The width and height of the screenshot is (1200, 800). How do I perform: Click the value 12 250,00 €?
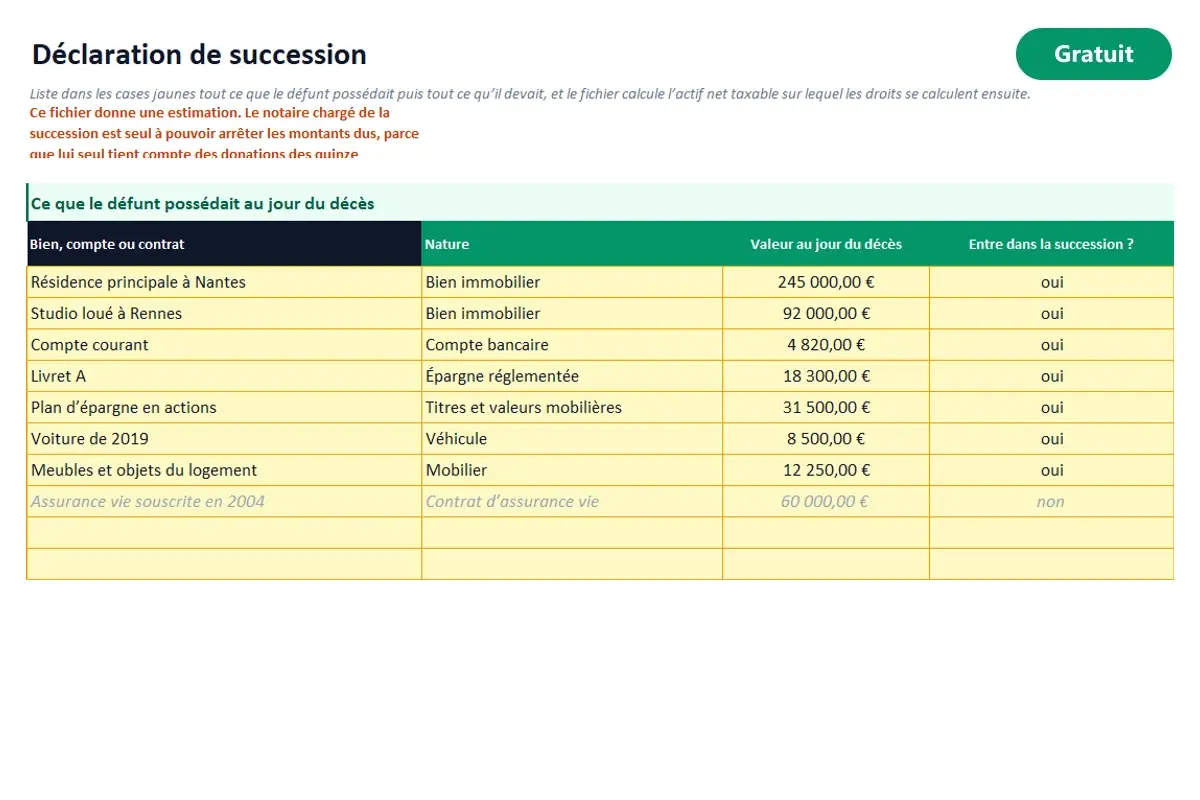click(826, 470)
